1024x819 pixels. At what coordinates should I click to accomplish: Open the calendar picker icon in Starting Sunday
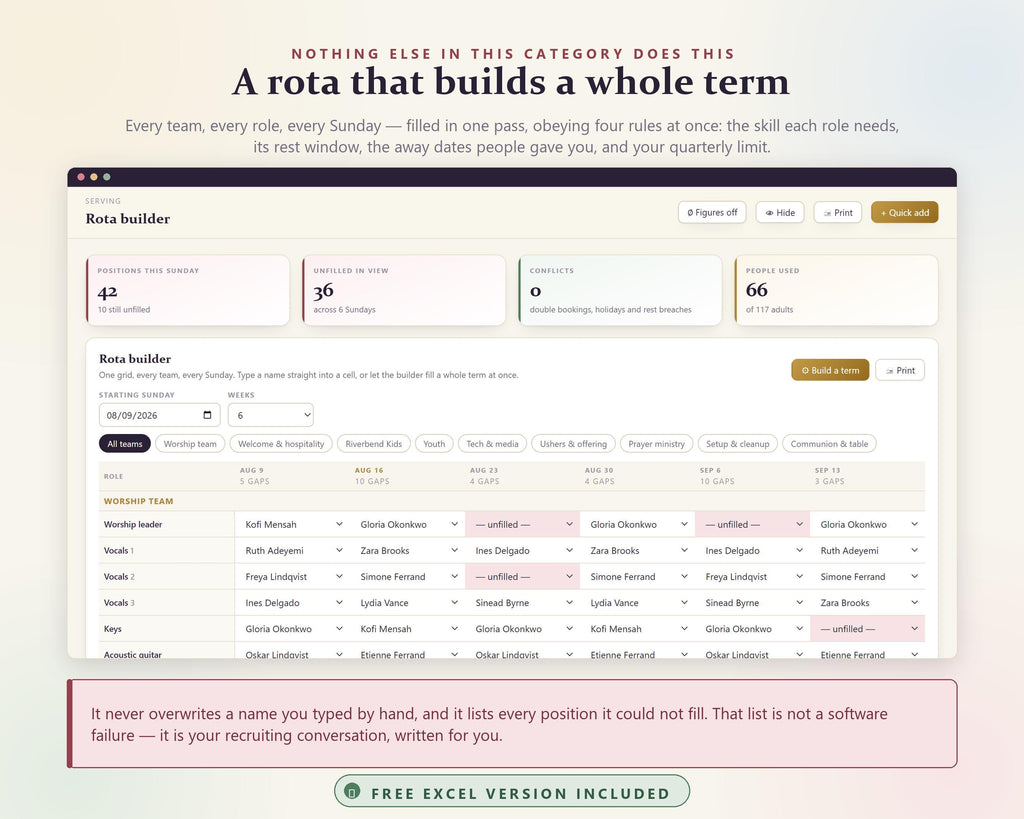pos(207,415)
